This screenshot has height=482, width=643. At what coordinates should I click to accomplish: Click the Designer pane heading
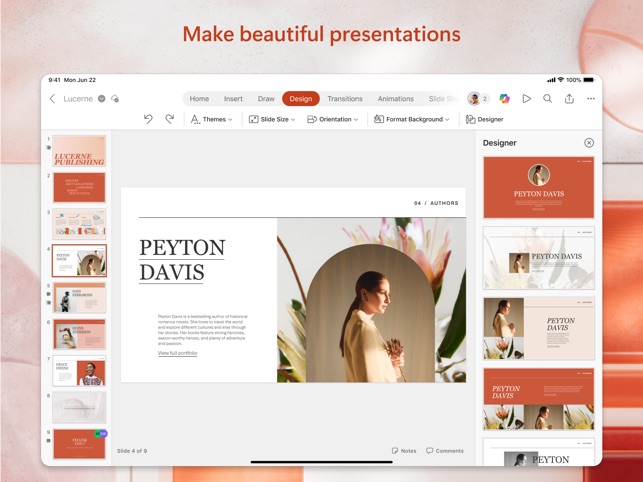click(x=499, y=143)
